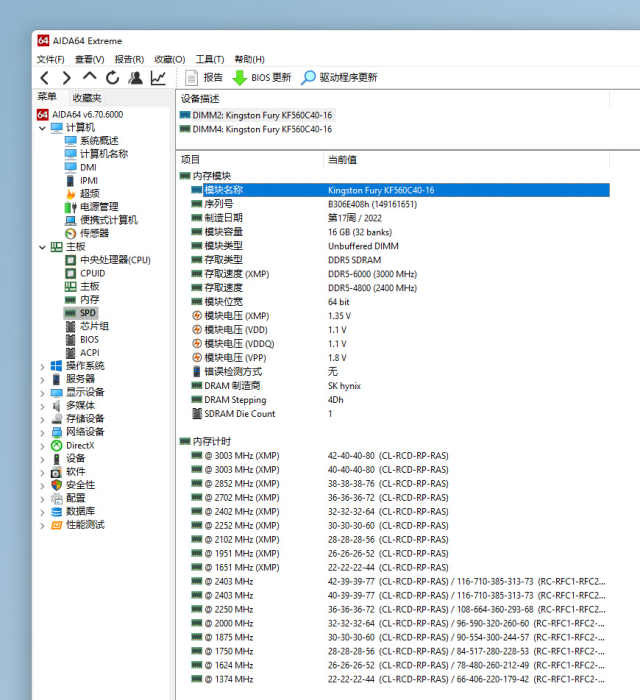
Task: Select the 电源管理 icon item
Action: (71, 207)
